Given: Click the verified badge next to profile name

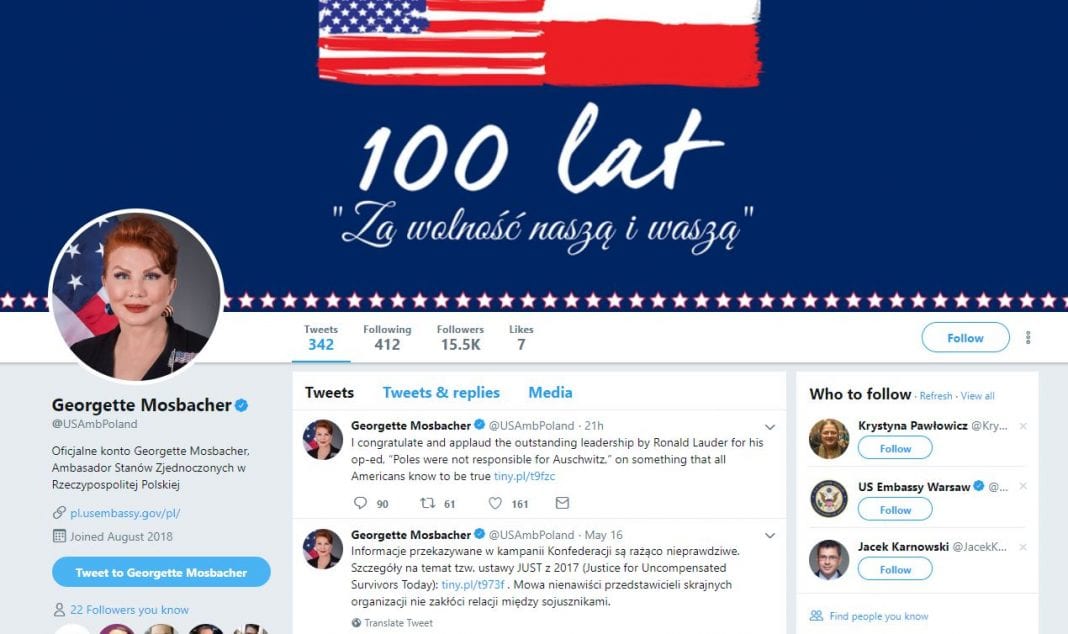Looking at the screenshot, I should (241, 405).
